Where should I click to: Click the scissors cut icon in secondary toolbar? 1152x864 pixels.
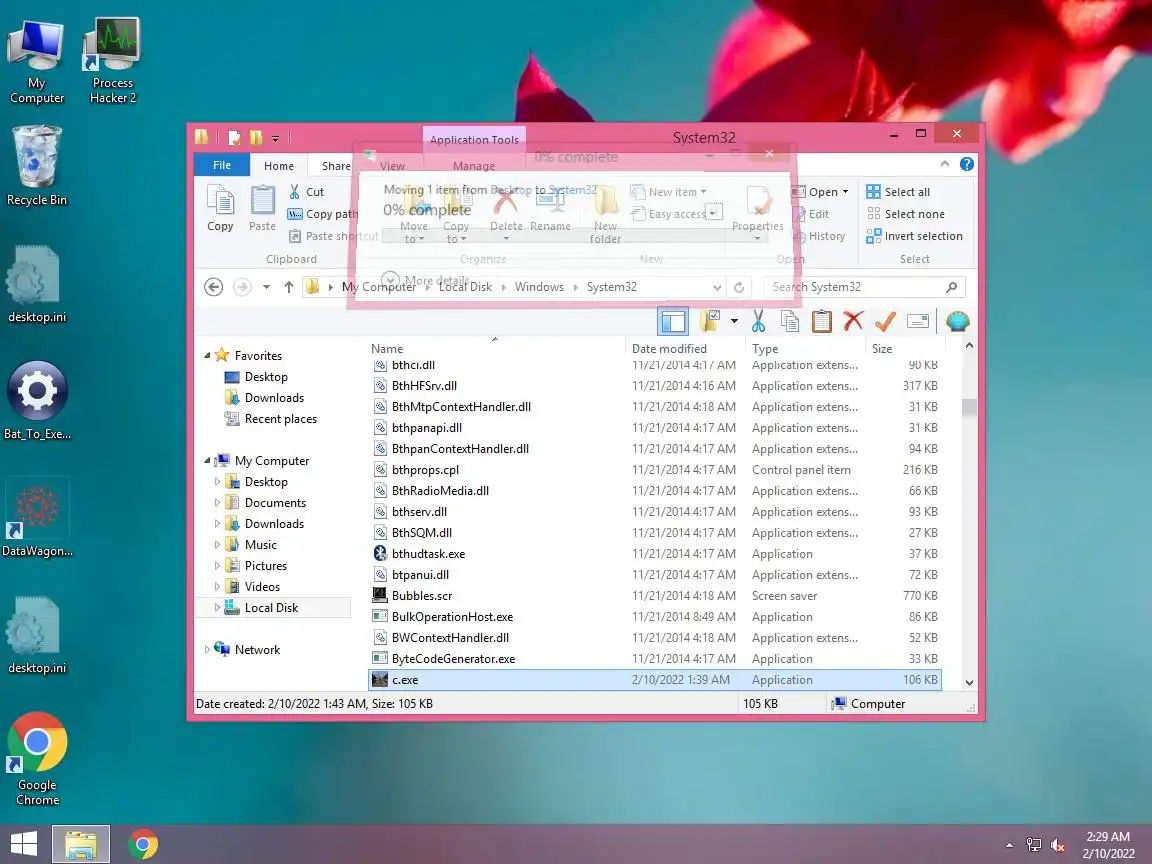[x=758, y=321]
